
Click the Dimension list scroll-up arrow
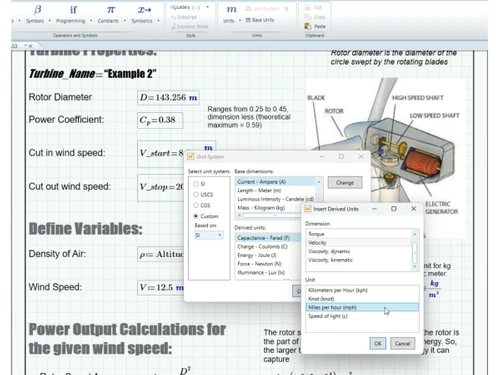click(415, 234)
